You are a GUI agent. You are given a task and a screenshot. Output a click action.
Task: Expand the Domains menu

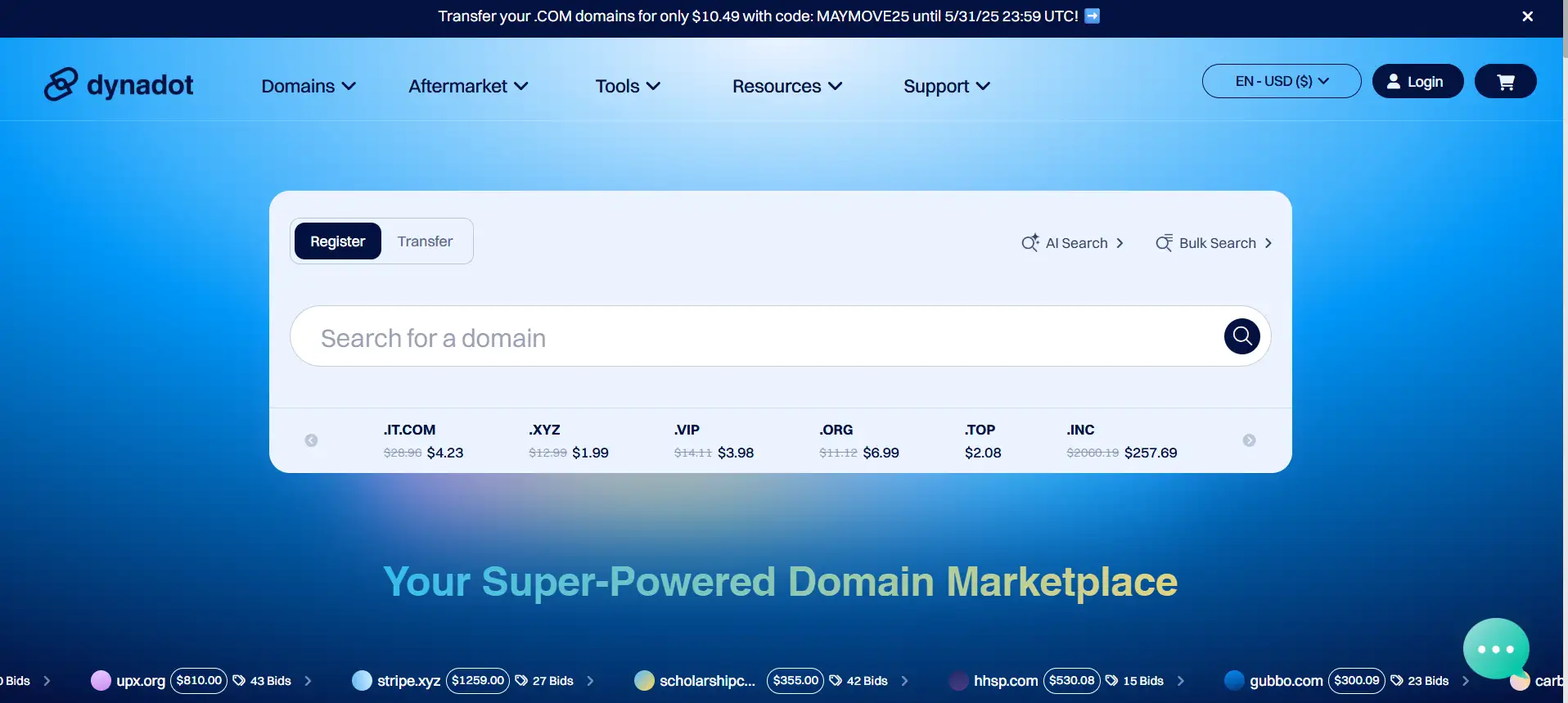pyautogui.click(x=309, y=86)
